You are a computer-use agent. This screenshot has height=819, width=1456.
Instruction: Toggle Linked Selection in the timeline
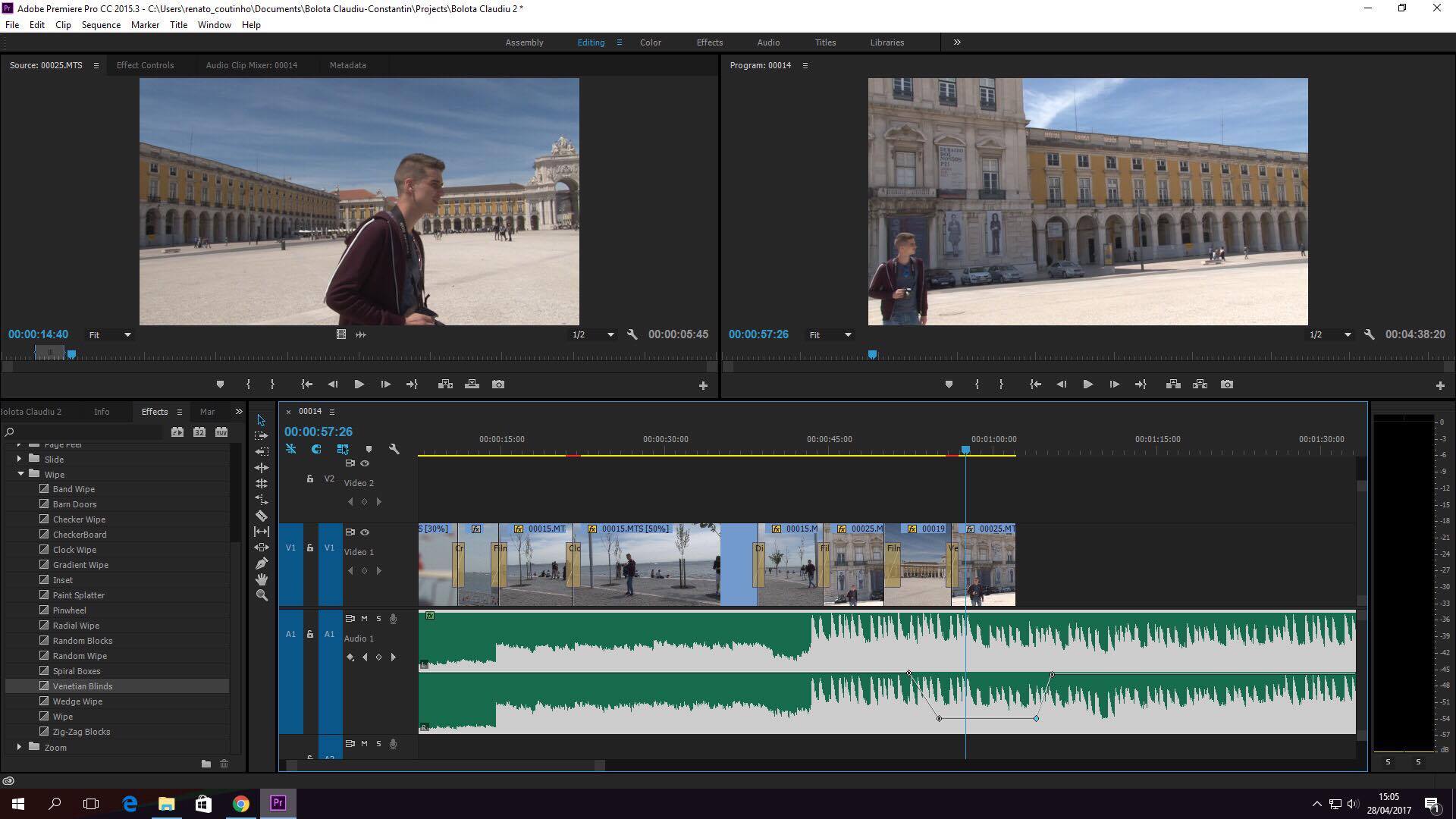tap(343, 449)
